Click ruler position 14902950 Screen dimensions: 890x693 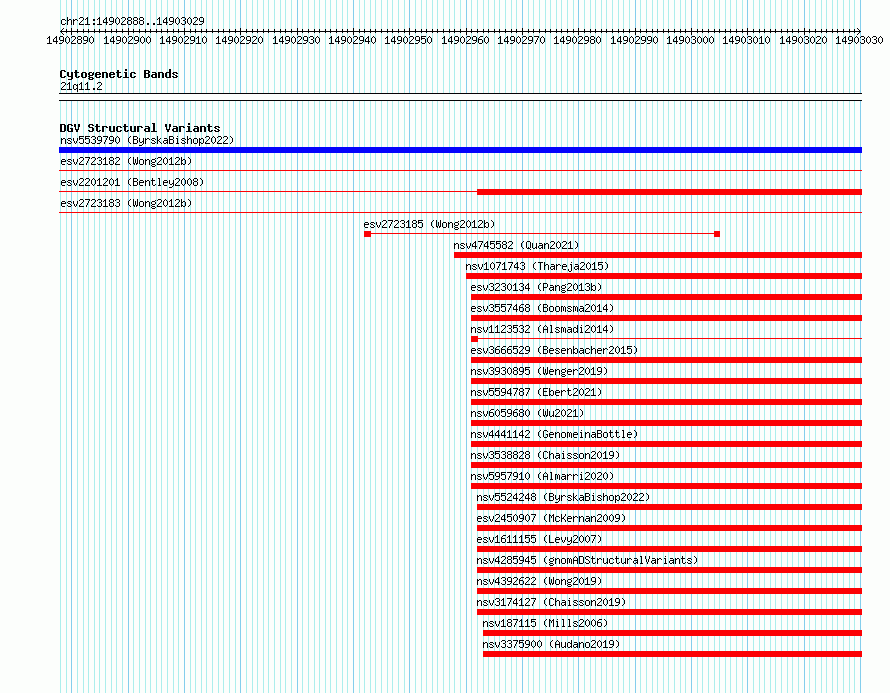409,40
